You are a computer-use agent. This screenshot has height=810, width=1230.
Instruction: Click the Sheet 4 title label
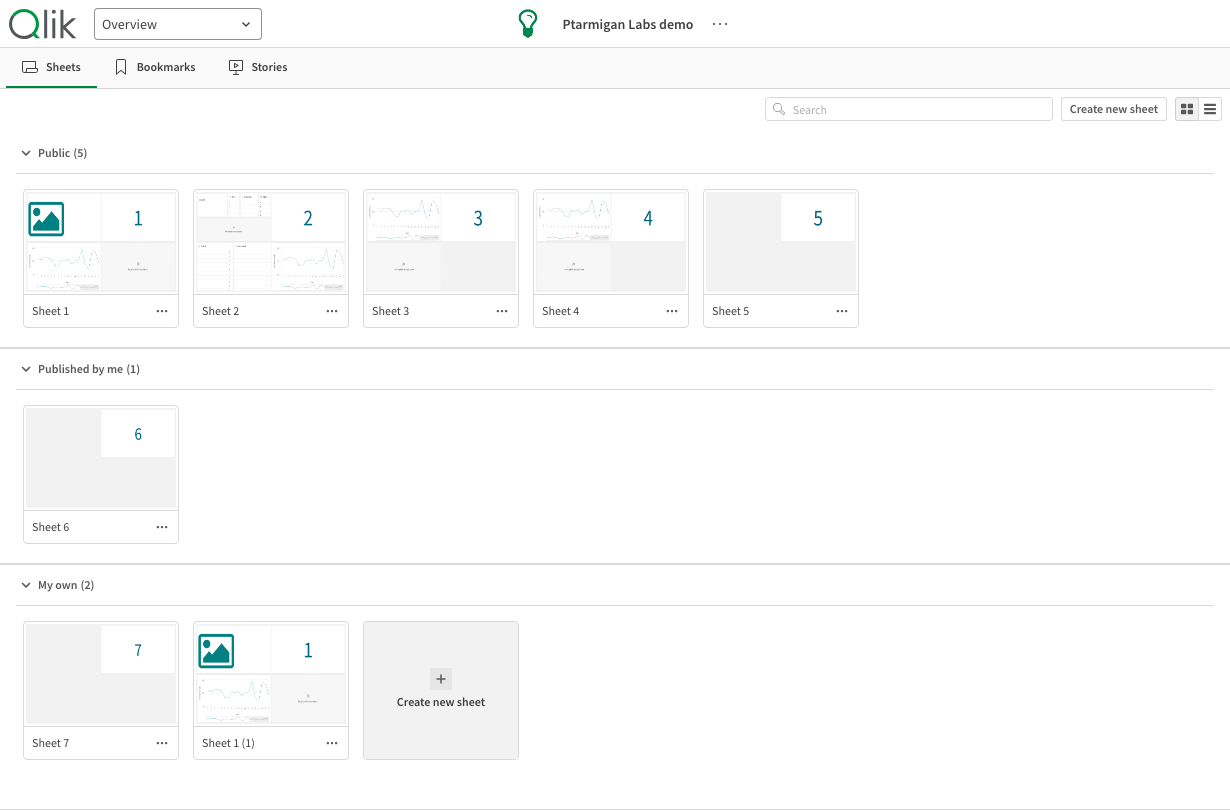(x=561, y=311)
